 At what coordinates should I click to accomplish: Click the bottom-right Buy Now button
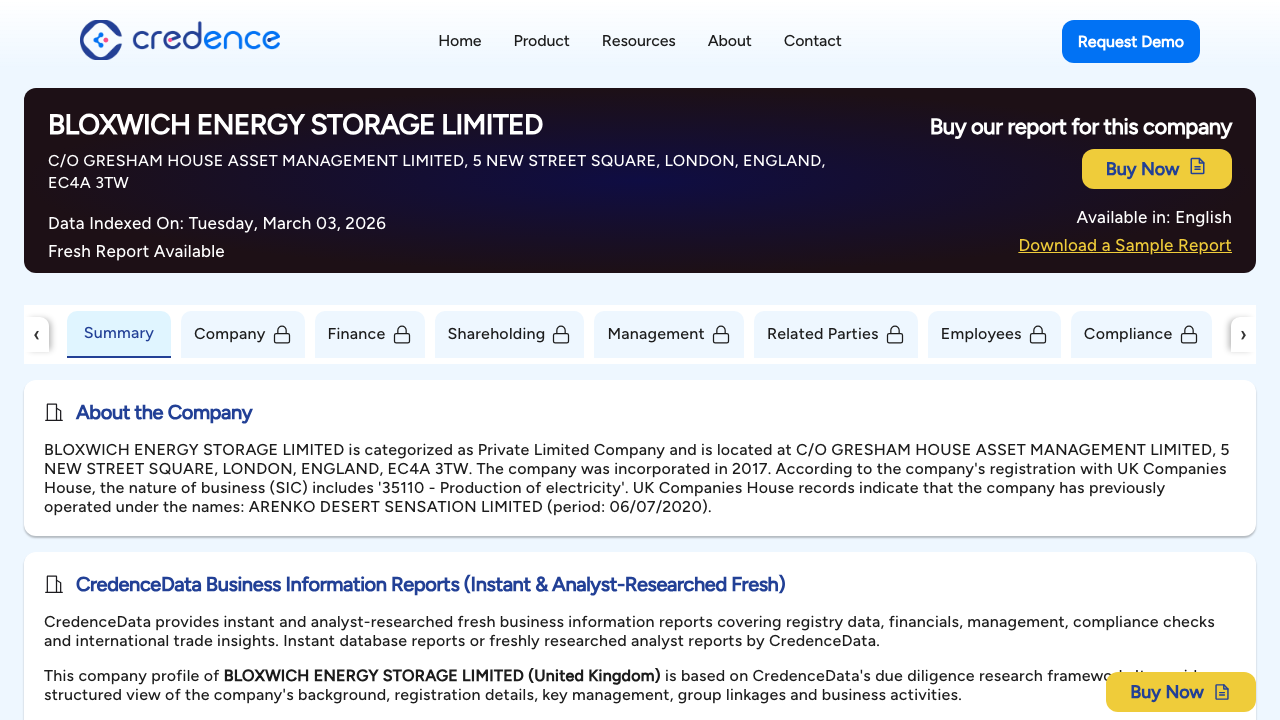point(1181,692)
